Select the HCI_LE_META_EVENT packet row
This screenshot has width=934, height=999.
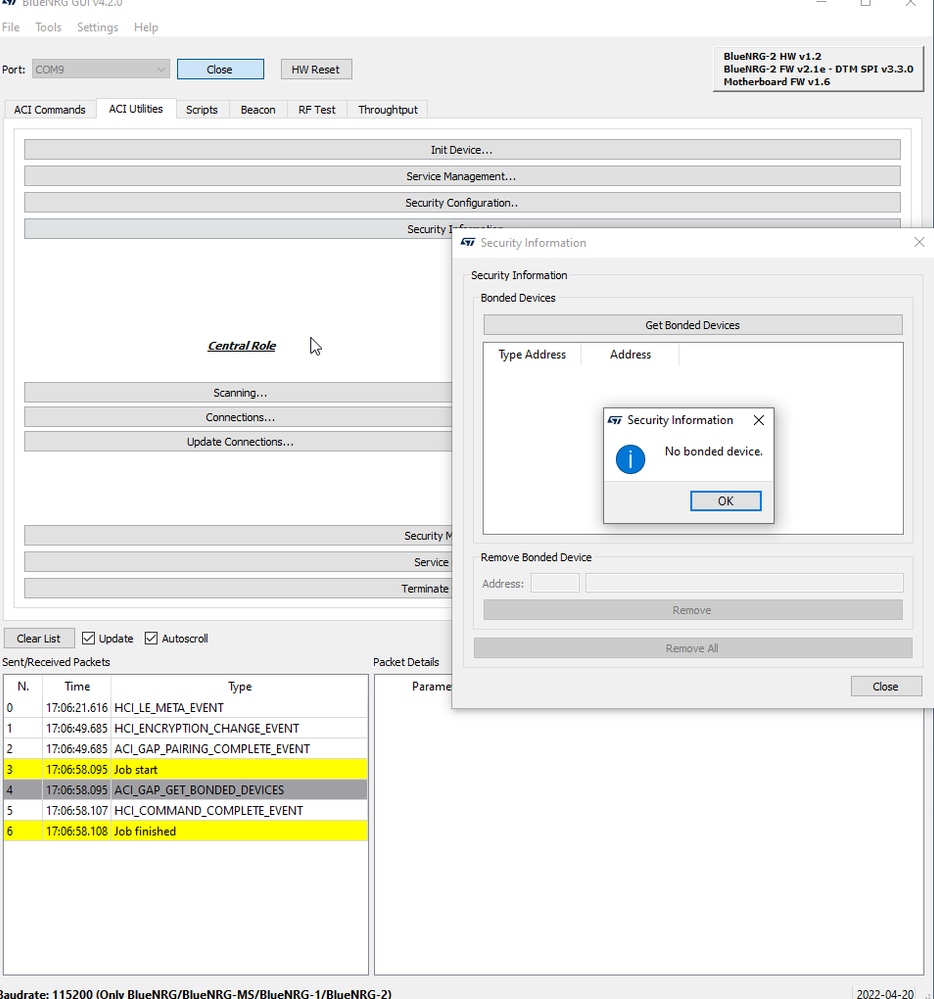(185, 708)
